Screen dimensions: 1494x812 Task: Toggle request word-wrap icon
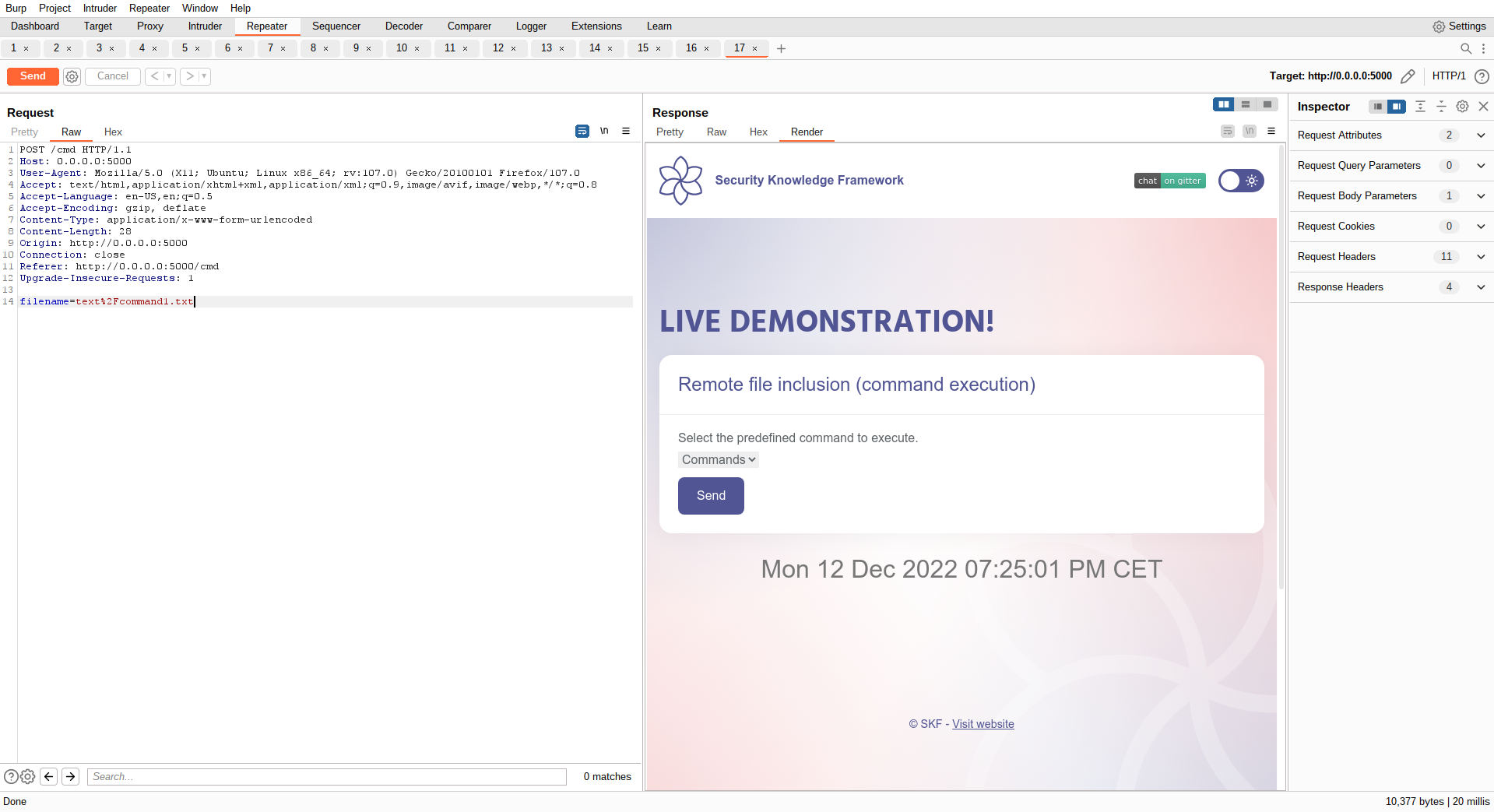pyautogui.click(x=582, y=131)
